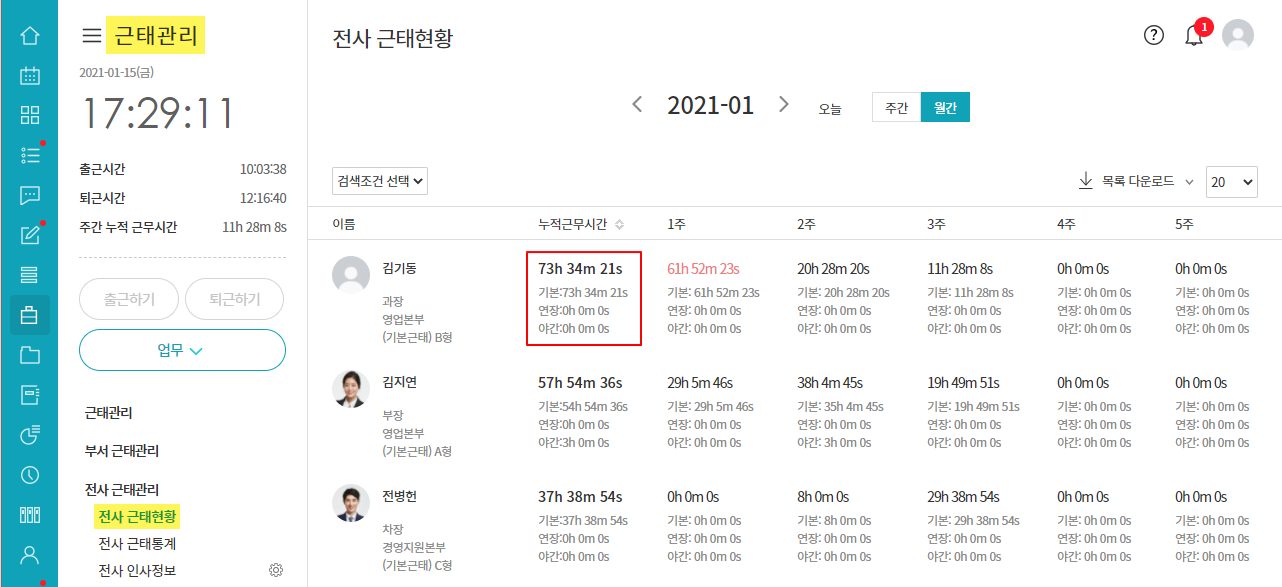
Task: Expand the 업무 dropdown button
Action: pyautogui.click(x=182, y=350)
